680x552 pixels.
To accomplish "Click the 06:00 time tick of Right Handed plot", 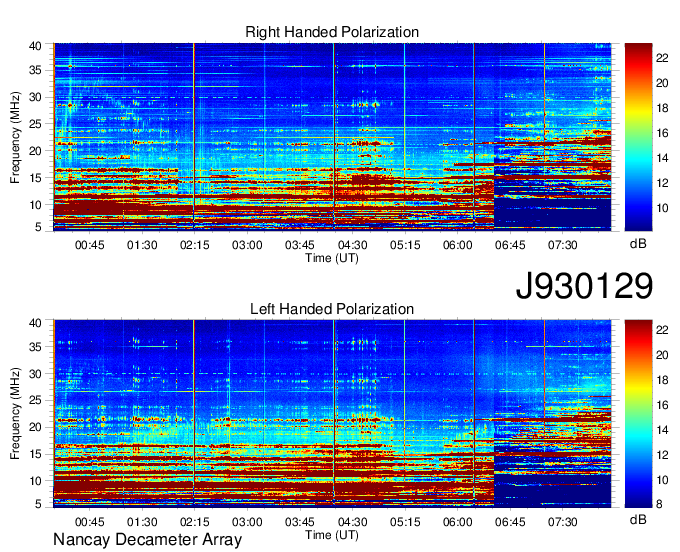I will 458,245.
